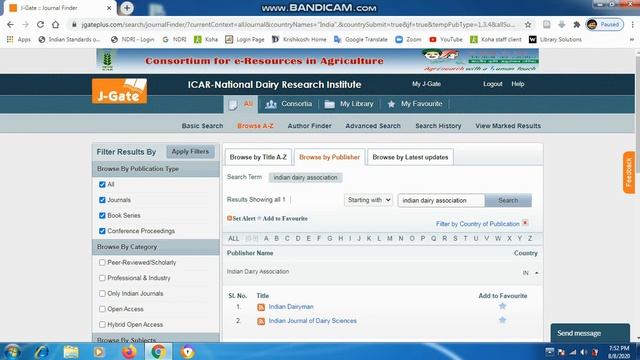
Task: Uncheck the All publication type checkbox
Action: click(x=102, y=184)
